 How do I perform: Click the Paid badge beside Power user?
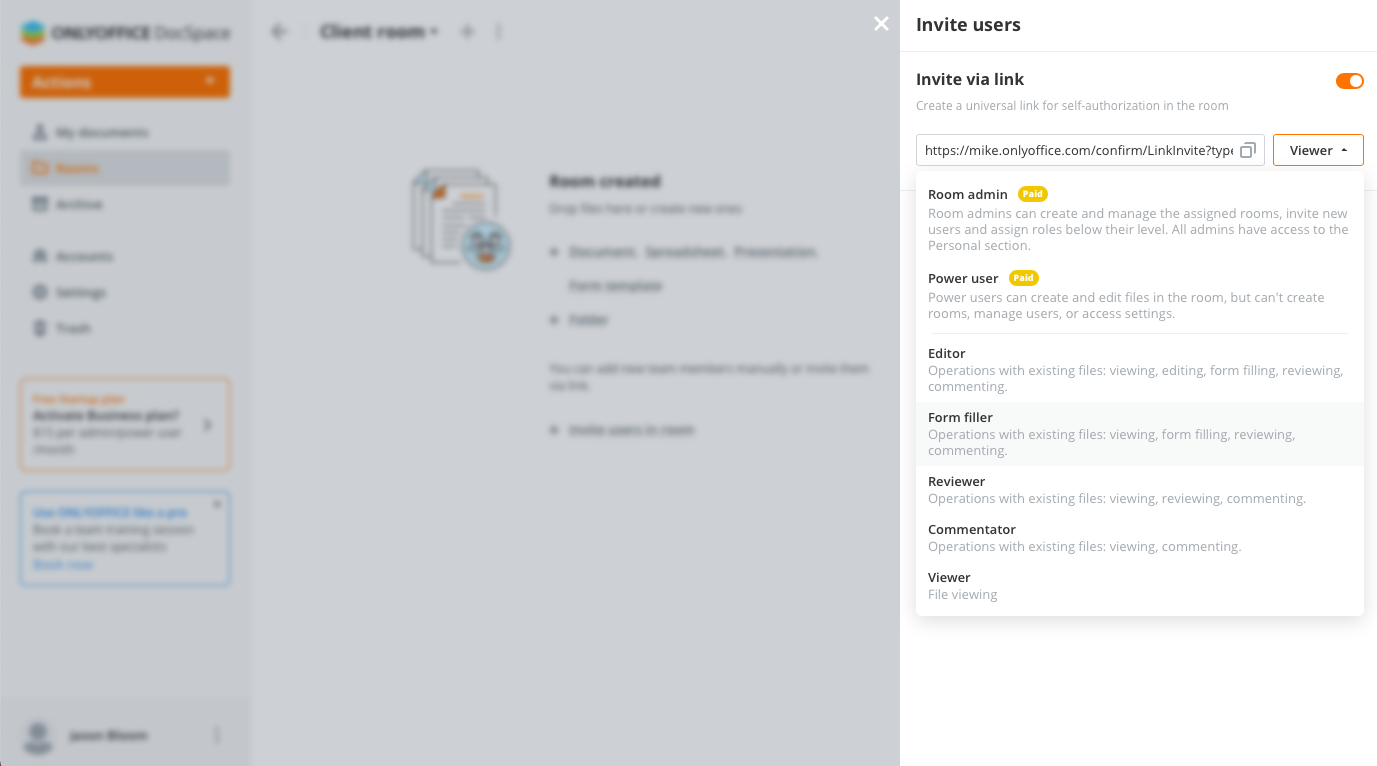(1024, 278)
